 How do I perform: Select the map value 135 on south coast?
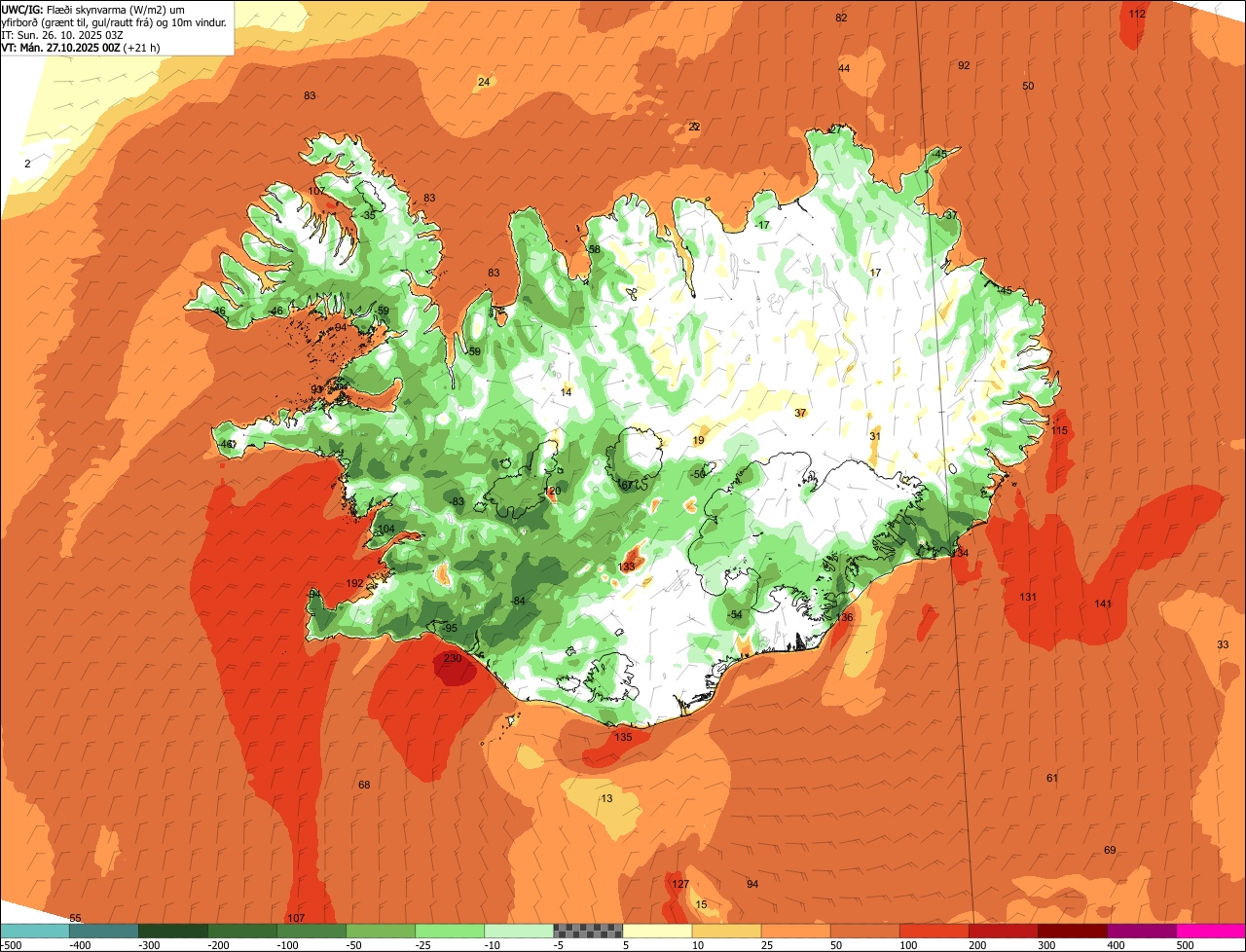pyautogui.click(x=623, y=738)
